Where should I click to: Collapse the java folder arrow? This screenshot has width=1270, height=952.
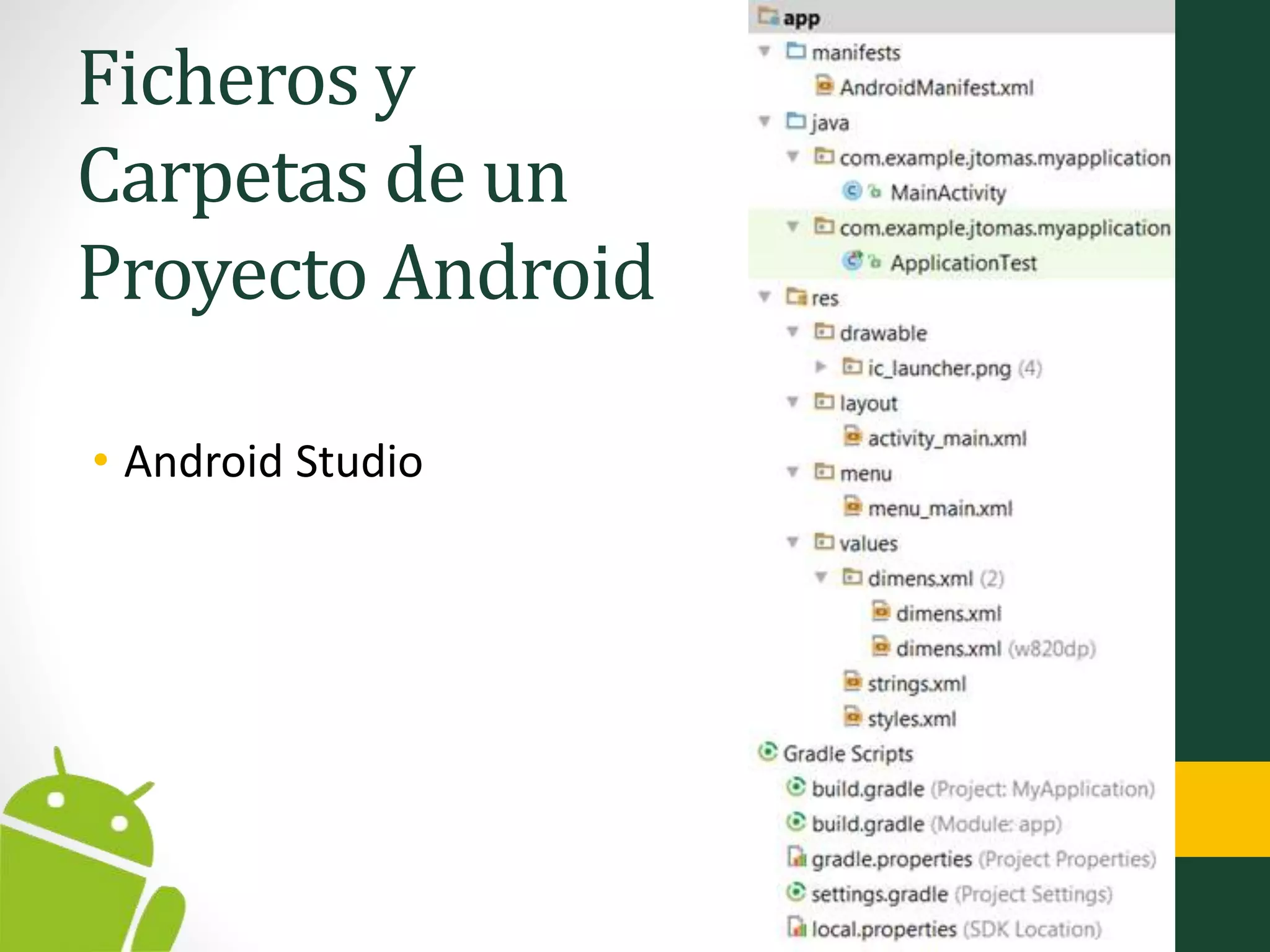[765, 121]
